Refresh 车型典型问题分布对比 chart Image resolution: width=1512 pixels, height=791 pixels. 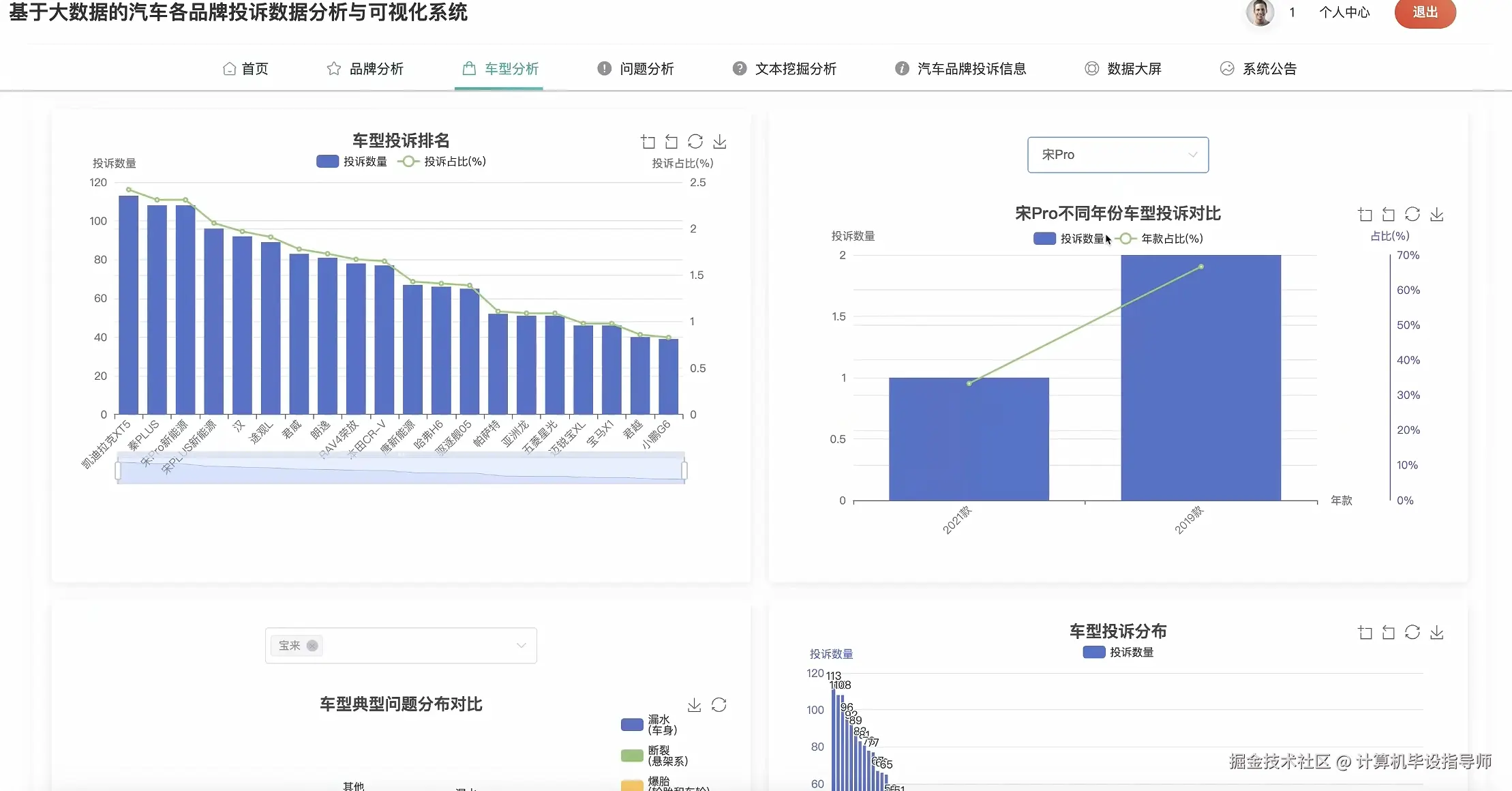(719, 704)
